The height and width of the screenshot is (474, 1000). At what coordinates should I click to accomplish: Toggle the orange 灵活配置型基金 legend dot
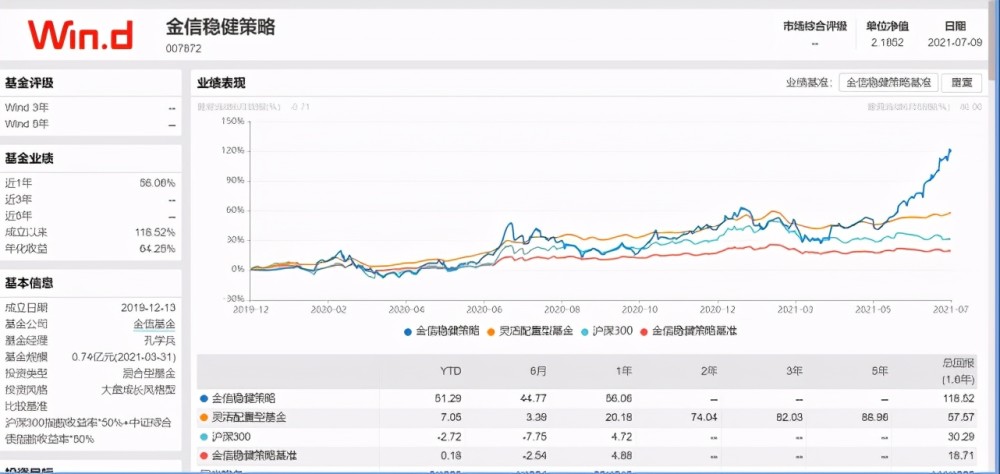click(x=491, y=332)
